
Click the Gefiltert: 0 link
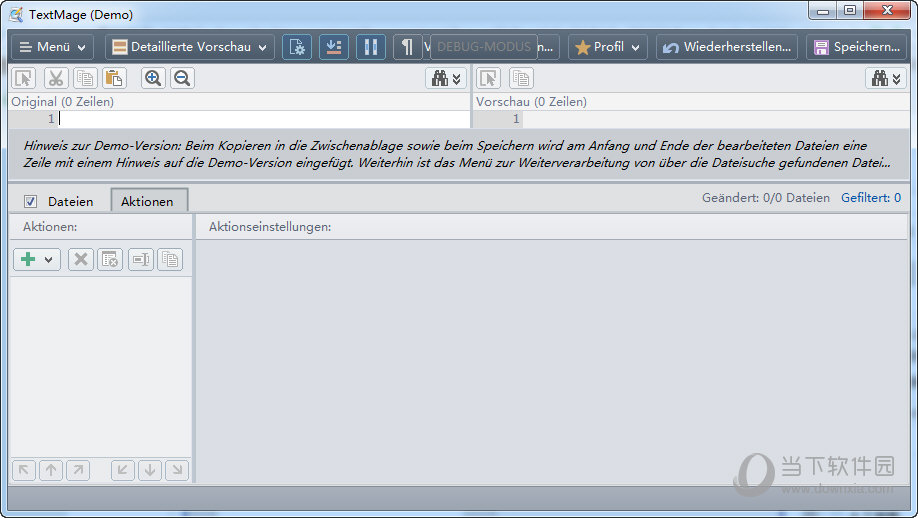tap(871, 198)
